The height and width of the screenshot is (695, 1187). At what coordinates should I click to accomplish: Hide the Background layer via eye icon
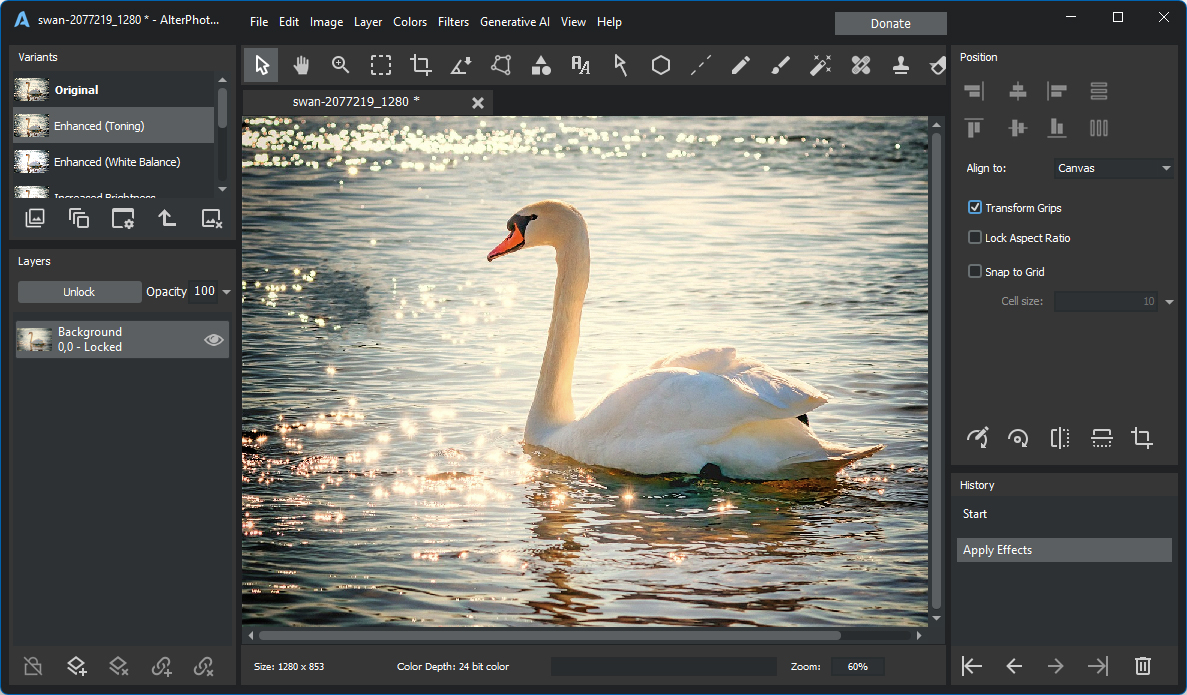(213, 340)
